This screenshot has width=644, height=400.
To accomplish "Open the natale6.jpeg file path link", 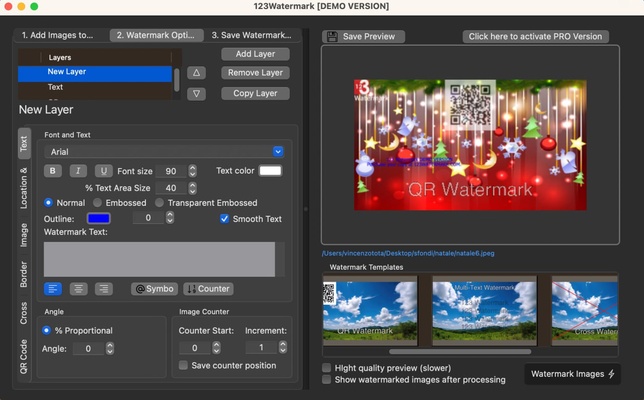I will point(408,253).
